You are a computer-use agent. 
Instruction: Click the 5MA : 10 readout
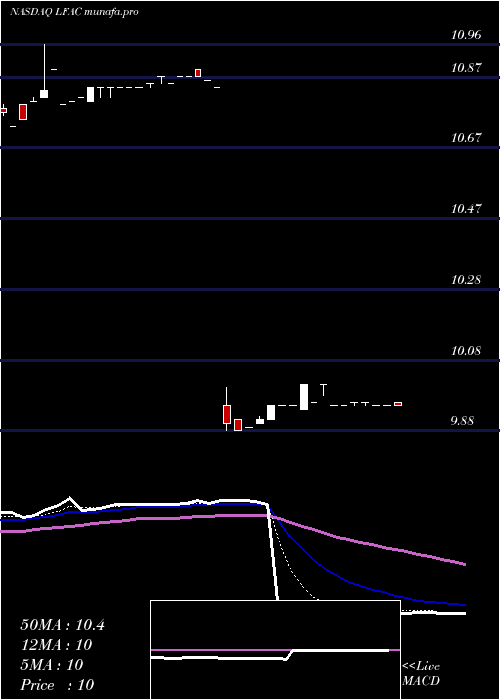[52, 665]
